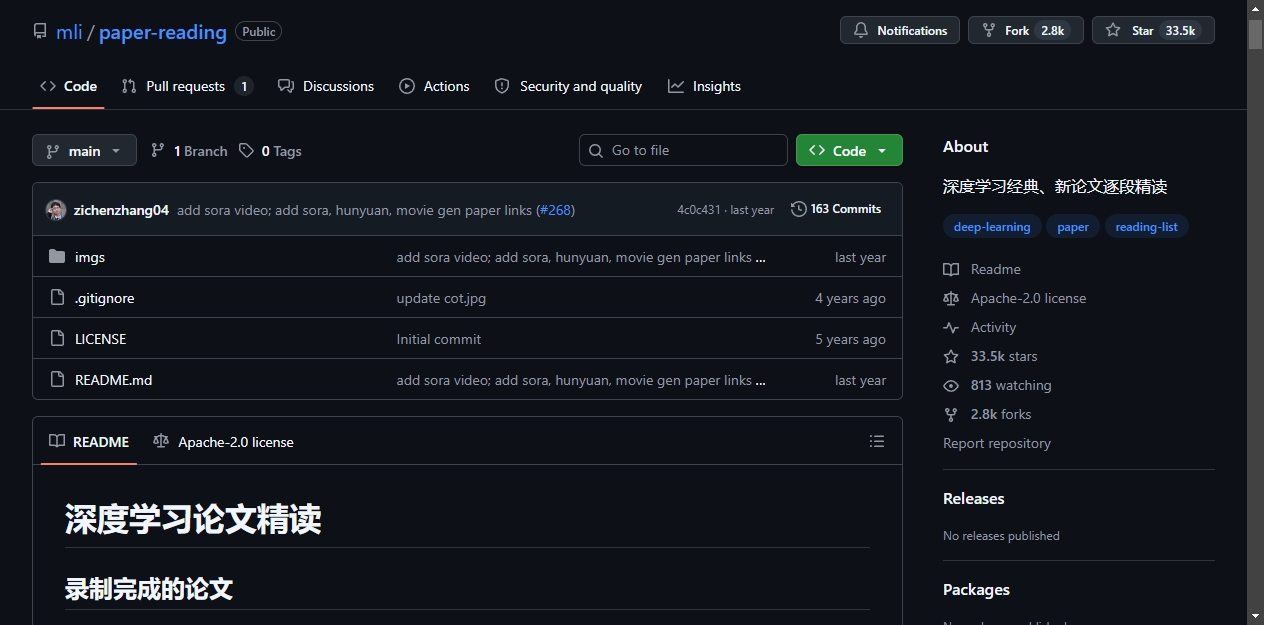Expand the main branch dropdown

[84, 151]
